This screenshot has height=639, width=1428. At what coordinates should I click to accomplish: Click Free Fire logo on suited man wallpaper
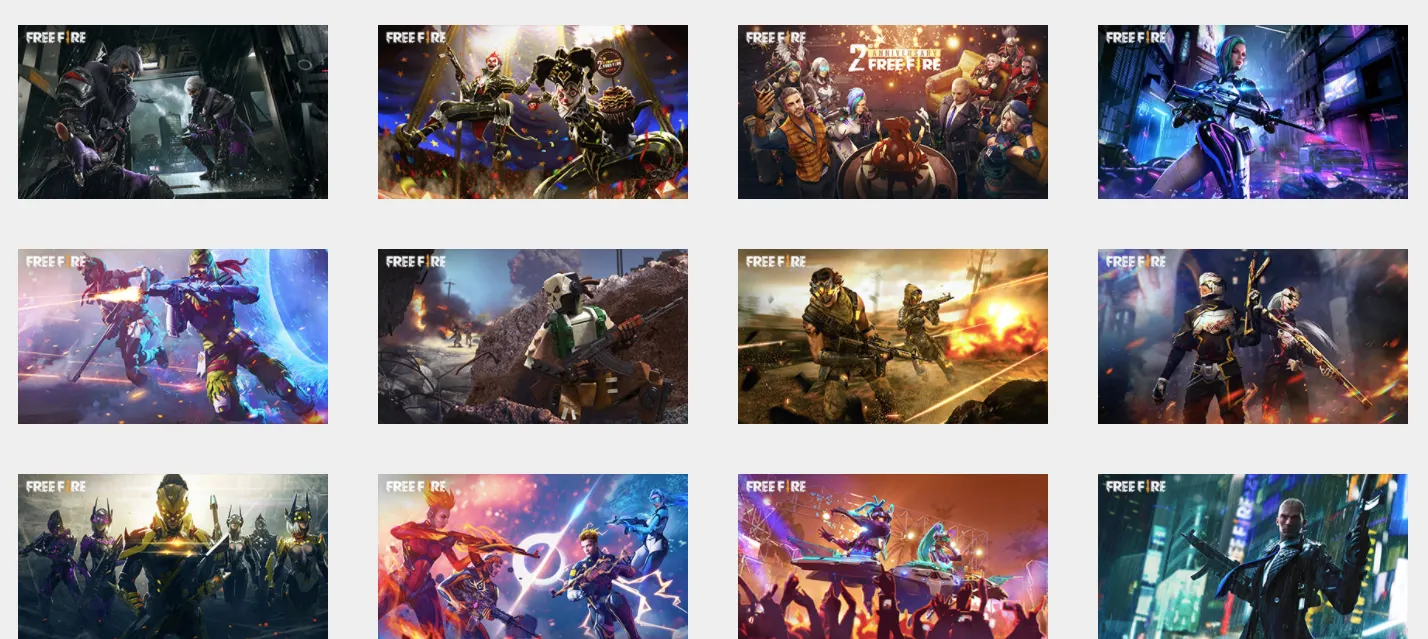[1135, 486]
